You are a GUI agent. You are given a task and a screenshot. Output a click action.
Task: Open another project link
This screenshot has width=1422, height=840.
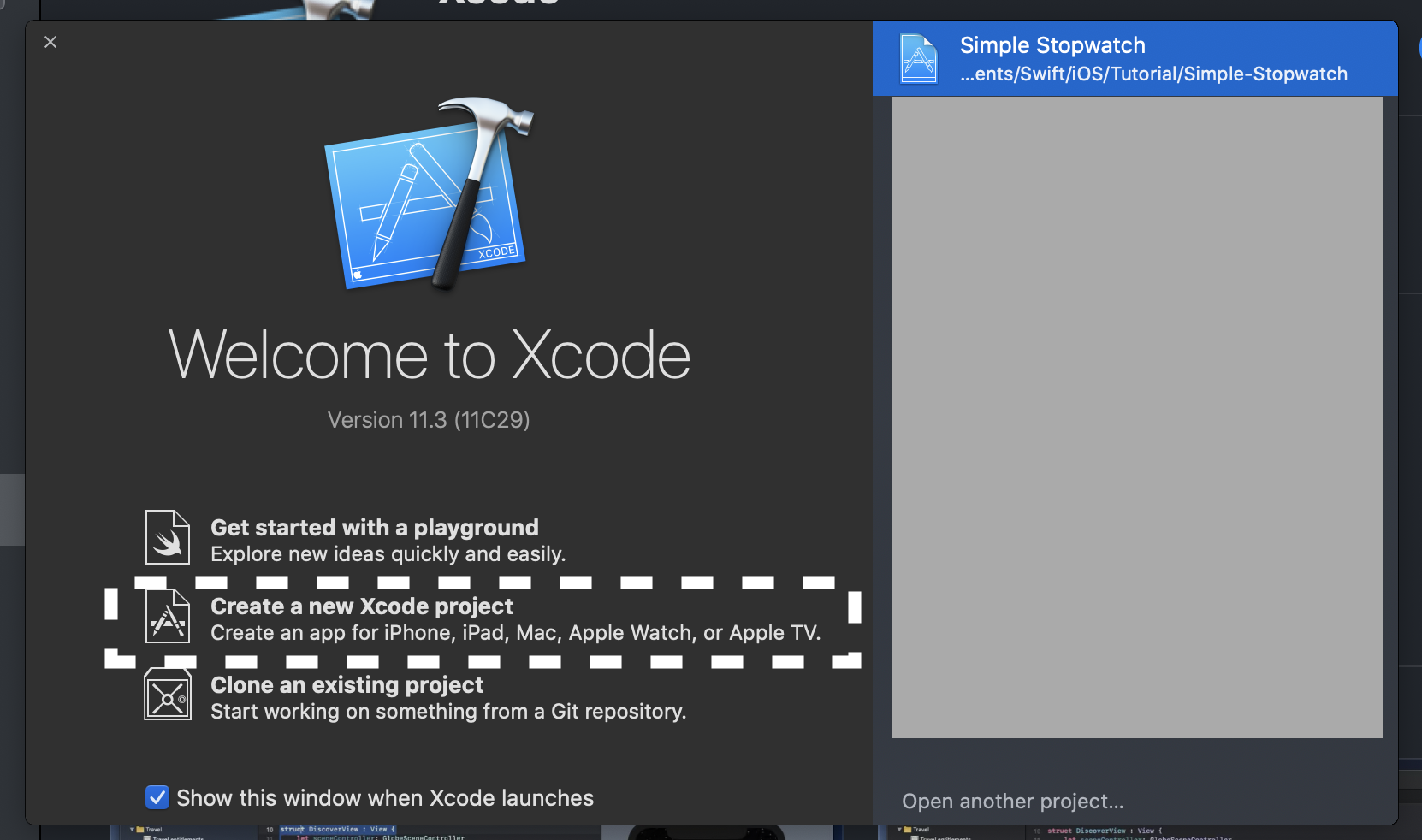click(x=1012, y=802)
